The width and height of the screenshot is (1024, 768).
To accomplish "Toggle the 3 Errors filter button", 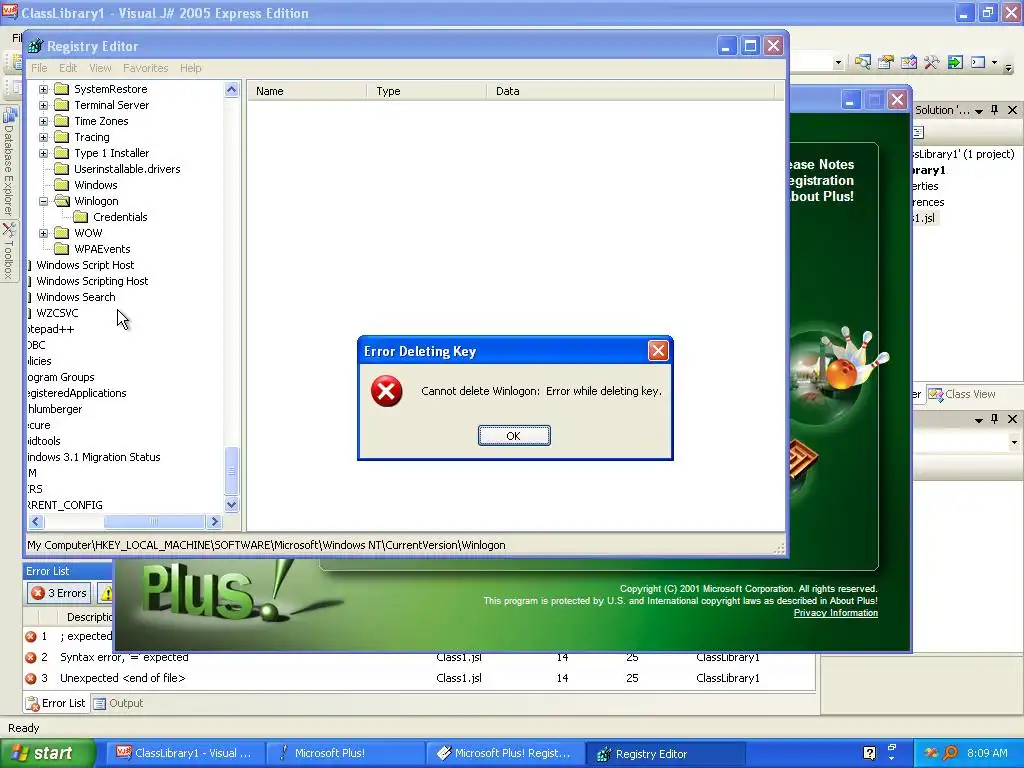I will pyautogui.click(x=59, y=593).
